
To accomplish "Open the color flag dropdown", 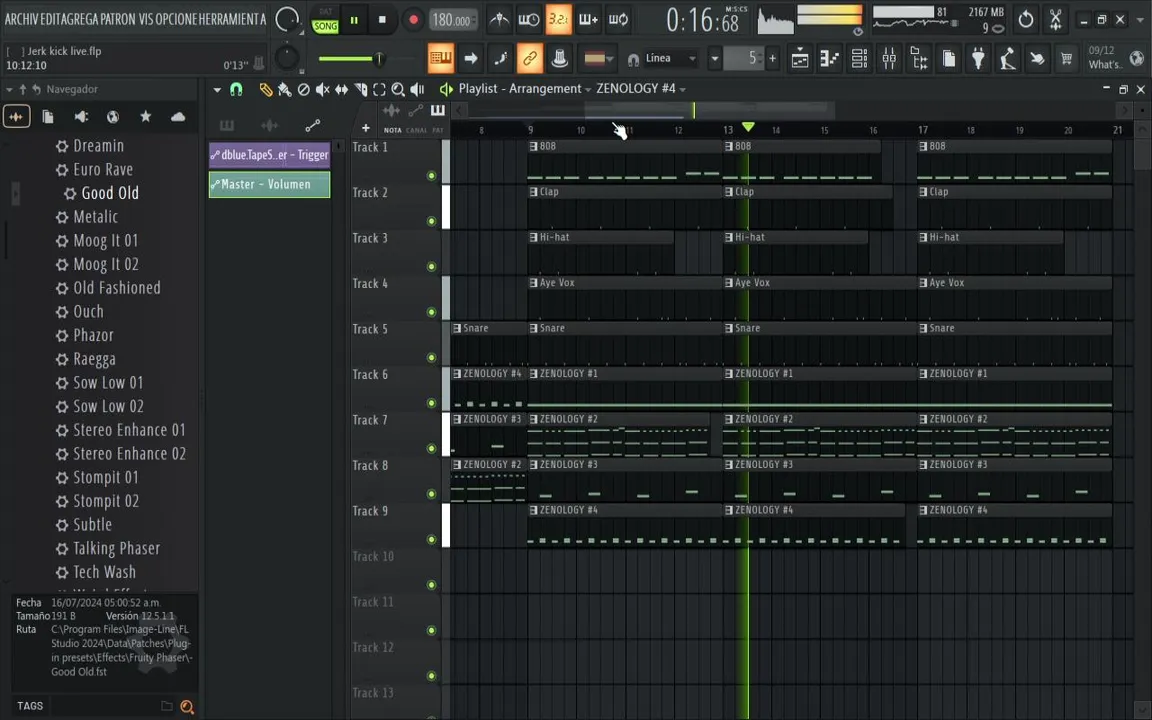I will (599, 58).
